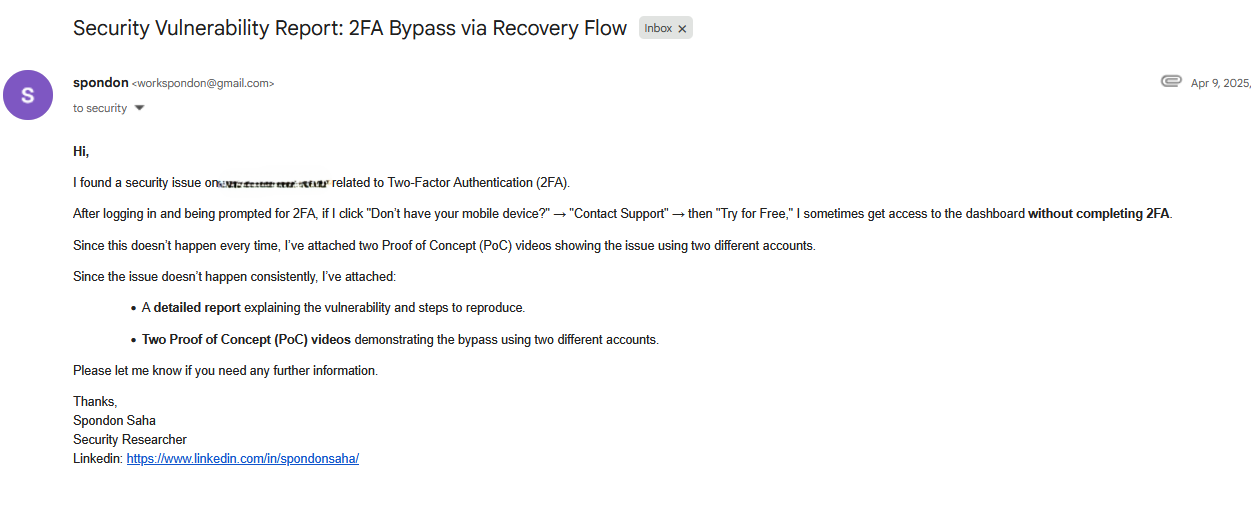
Task: Click the workspondon@gmail.com email address
Action: [203, 84]
